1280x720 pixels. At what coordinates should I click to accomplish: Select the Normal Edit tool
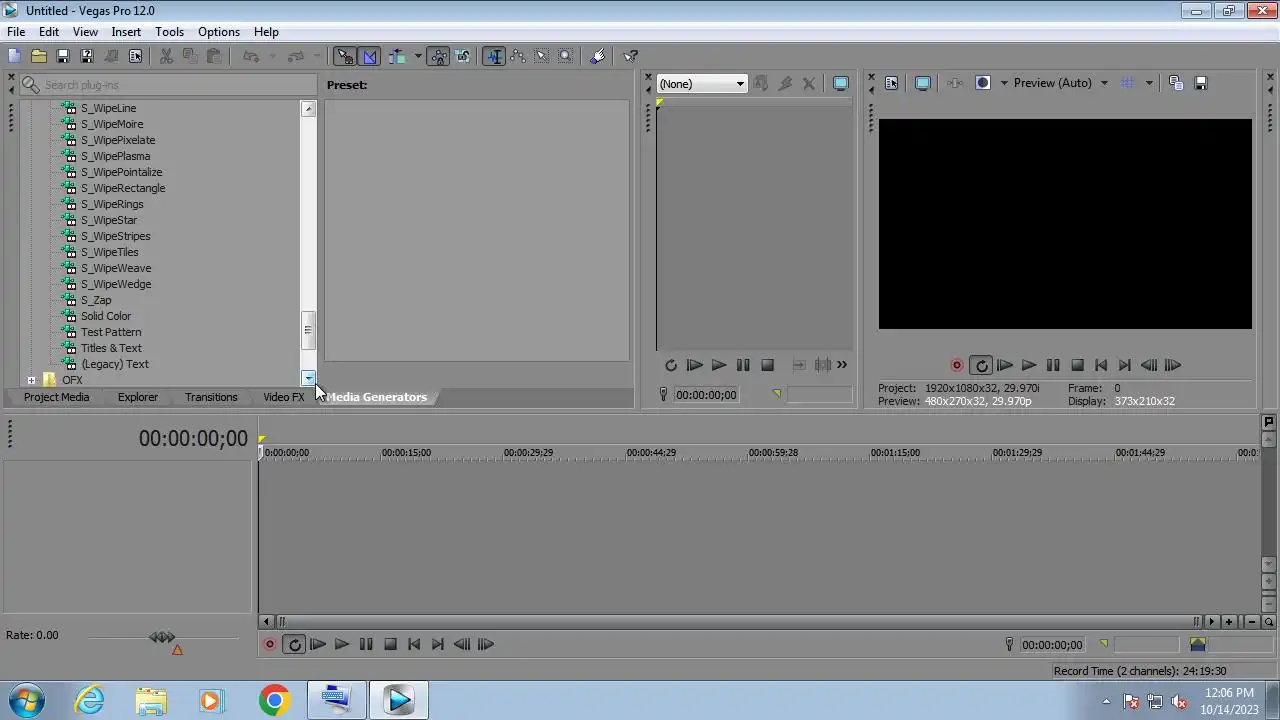pyautogui.click(x=494, y=56)
